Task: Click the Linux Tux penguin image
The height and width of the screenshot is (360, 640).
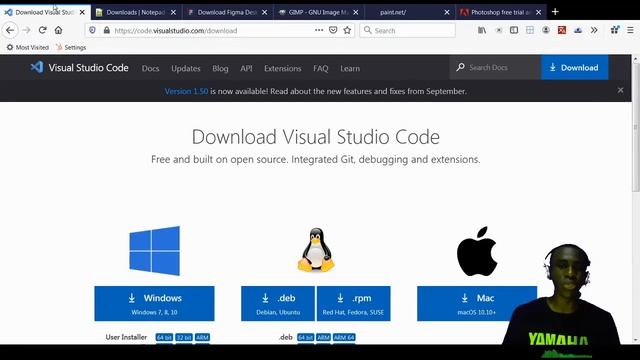Action: click(316, 250)
